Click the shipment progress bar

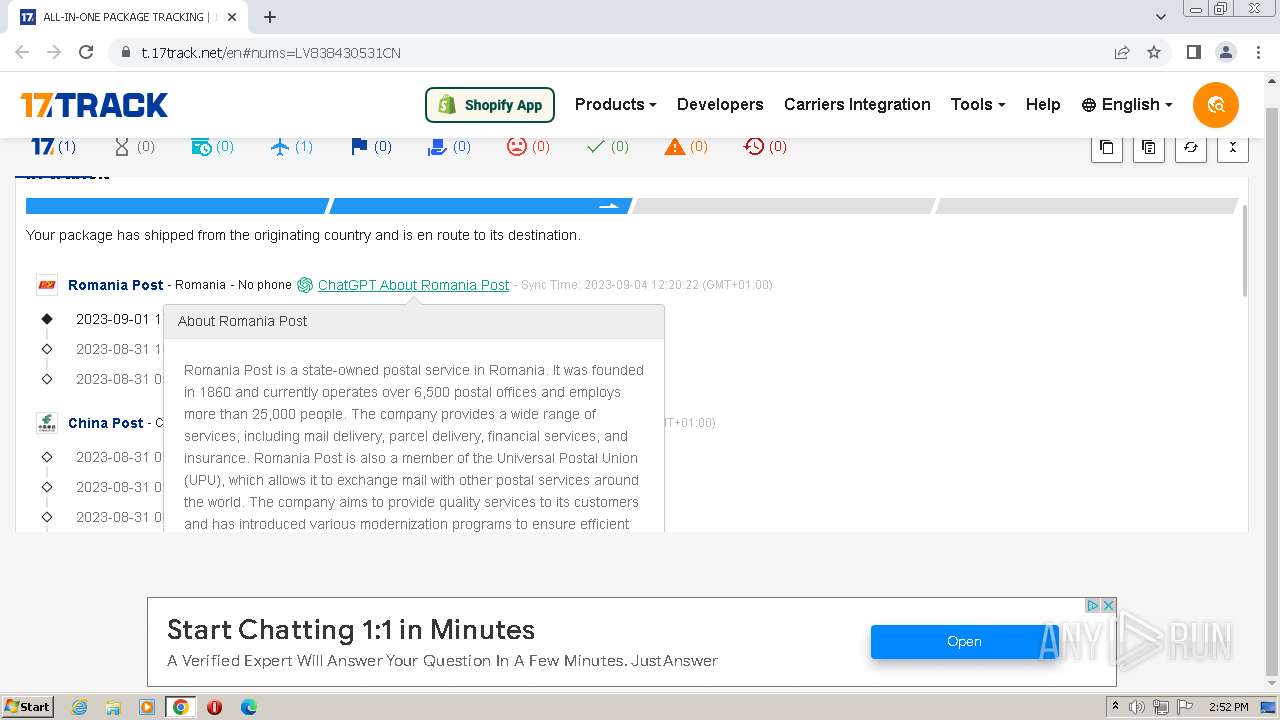pyautogui.click(x=632, y=206)
